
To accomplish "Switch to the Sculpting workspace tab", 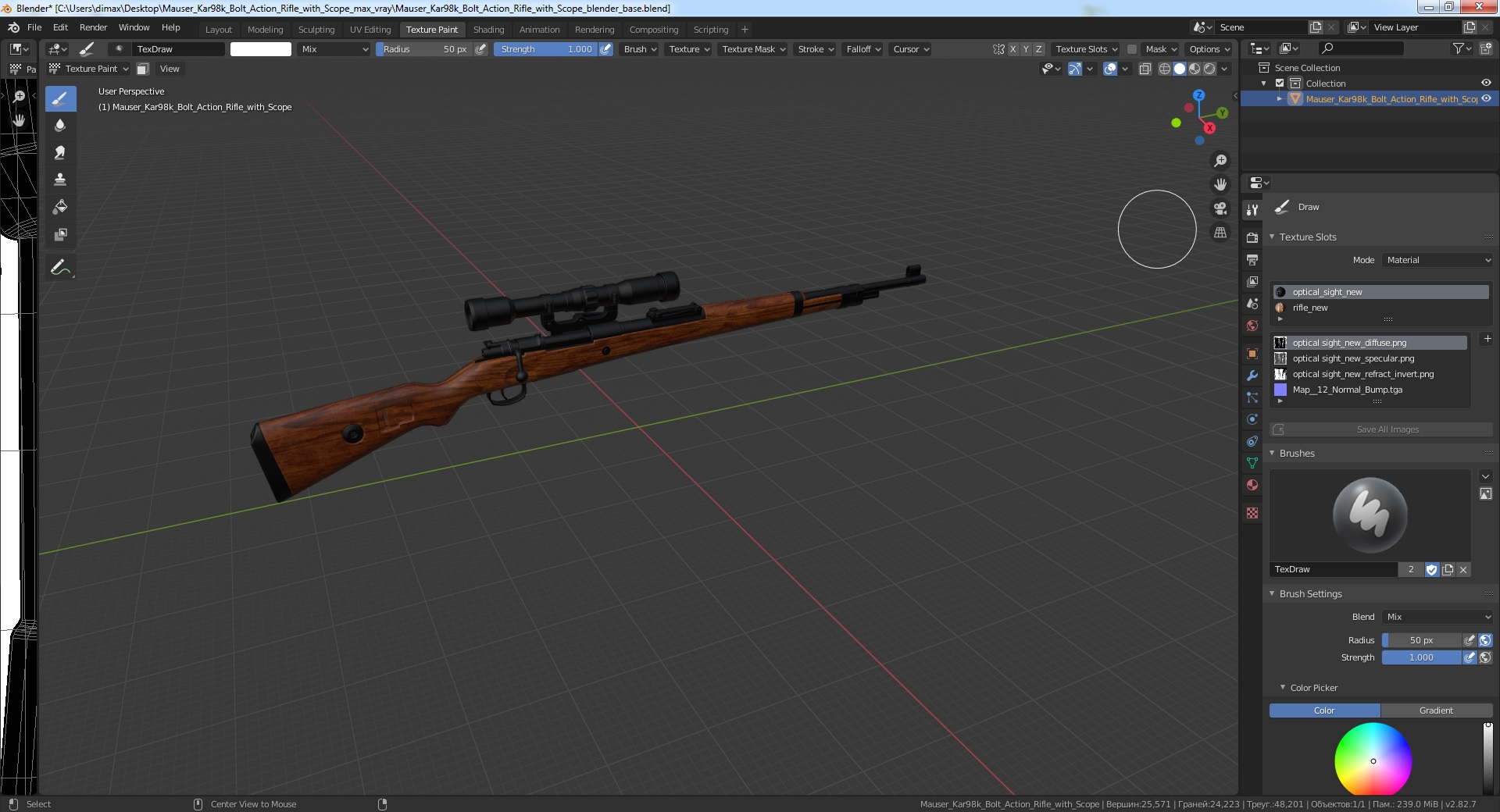I will tap(316, 30).
